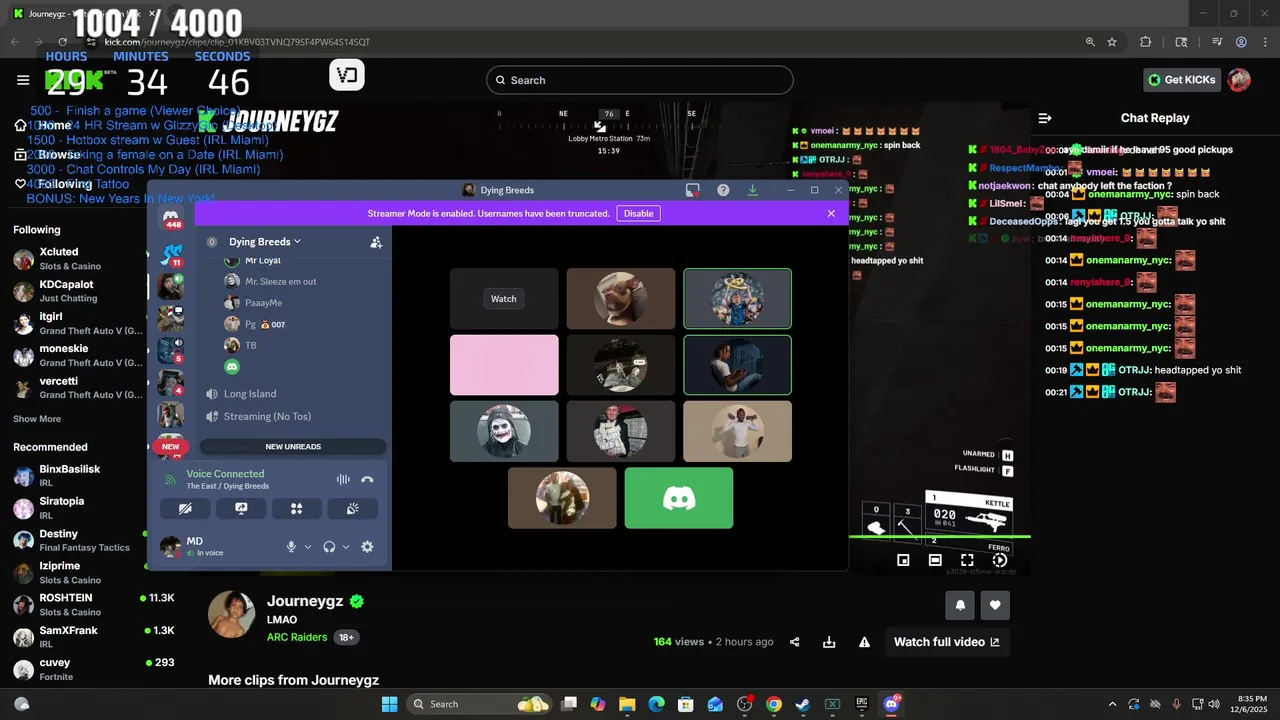
Task: Click invite people icon in Discord
Action: (x=376, y=242)
